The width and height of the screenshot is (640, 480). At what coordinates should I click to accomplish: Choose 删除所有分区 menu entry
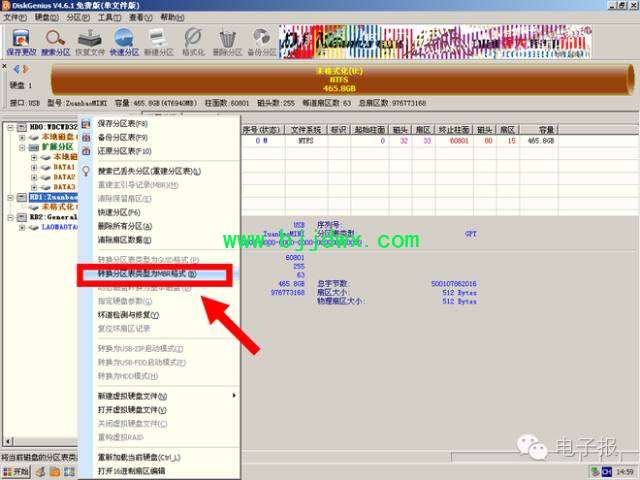(x=125, y=226)
